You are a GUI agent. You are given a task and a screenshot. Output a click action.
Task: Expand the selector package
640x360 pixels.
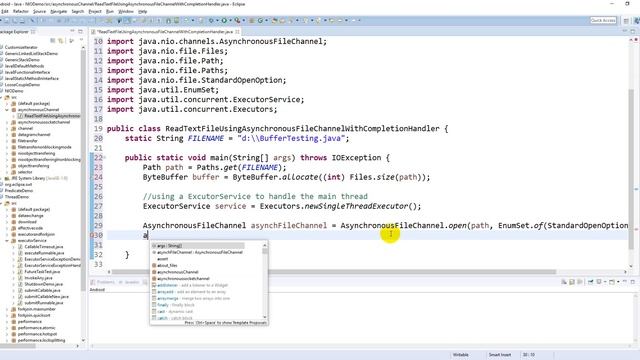click(7, 172)
